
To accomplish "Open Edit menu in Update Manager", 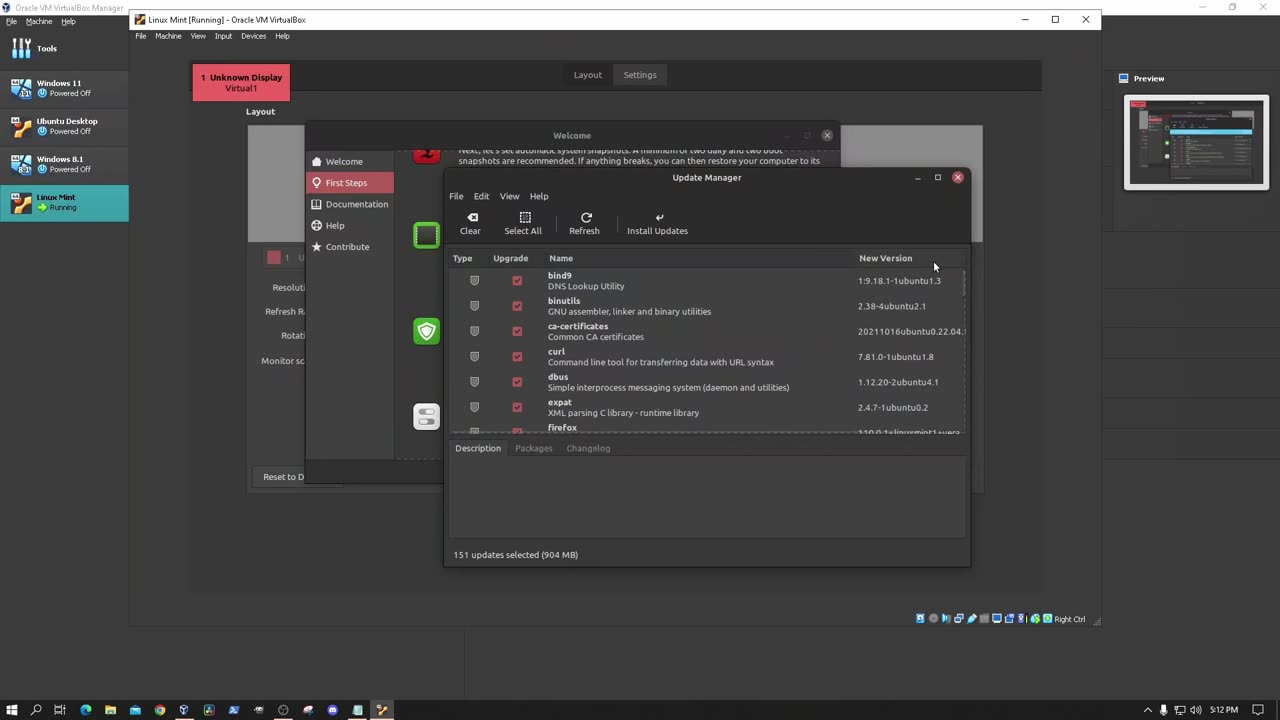I will tap(481, 196).
